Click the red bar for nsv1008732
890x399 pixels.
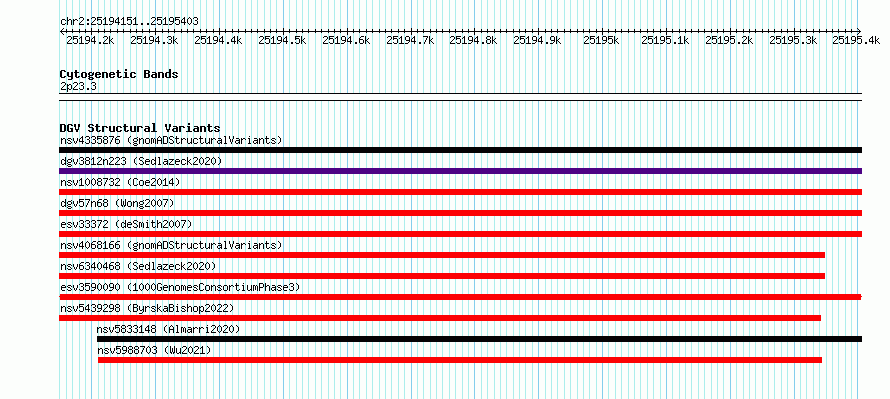460,192
